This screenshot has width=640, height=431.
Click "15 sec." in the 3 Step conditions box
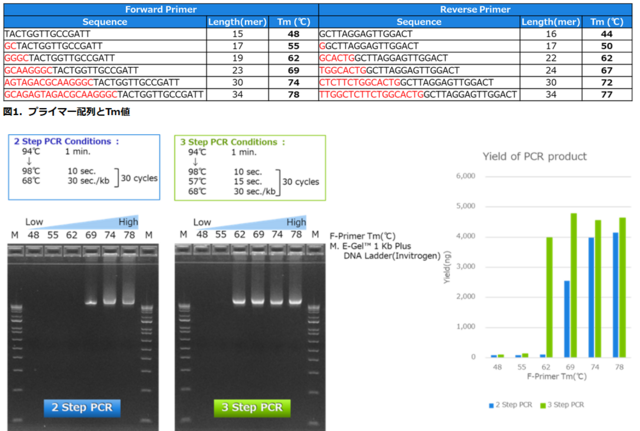point(248,182)
